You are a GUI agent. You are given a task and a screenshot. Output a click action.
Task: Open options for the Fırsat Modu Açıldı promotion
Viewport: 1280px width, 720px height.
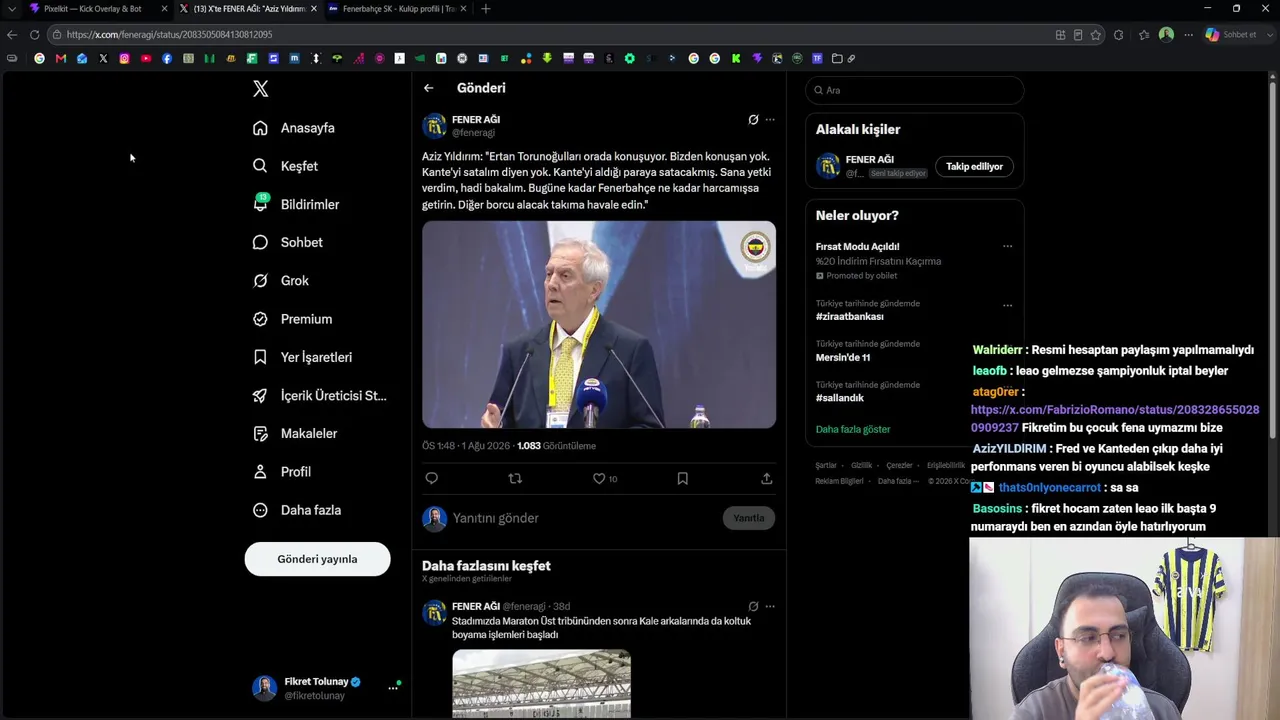pyautogui.click(x=1008, y=247)
